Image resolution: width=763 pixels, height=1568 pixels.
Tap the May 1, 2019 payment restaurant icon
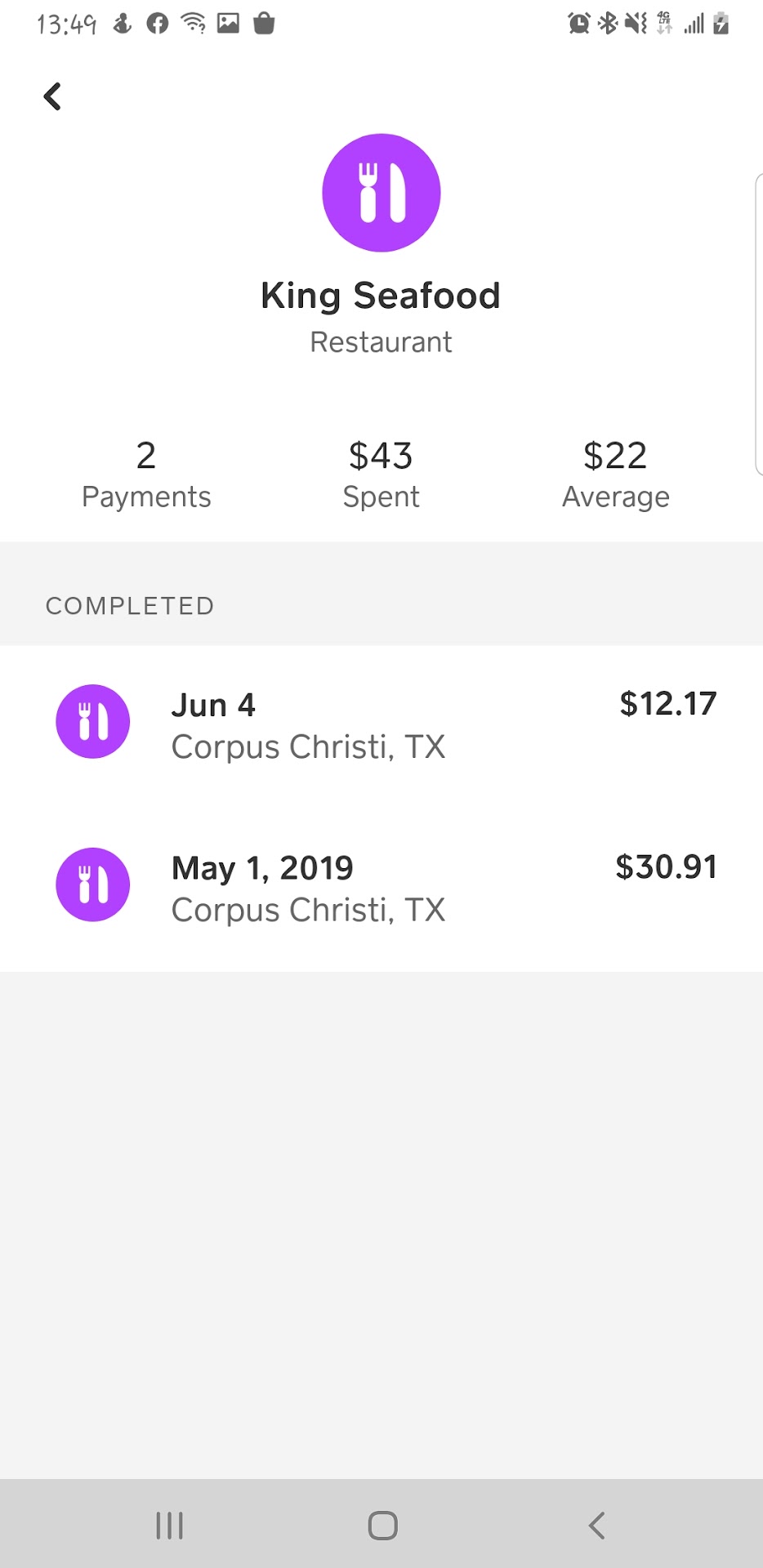coord(92,884)
